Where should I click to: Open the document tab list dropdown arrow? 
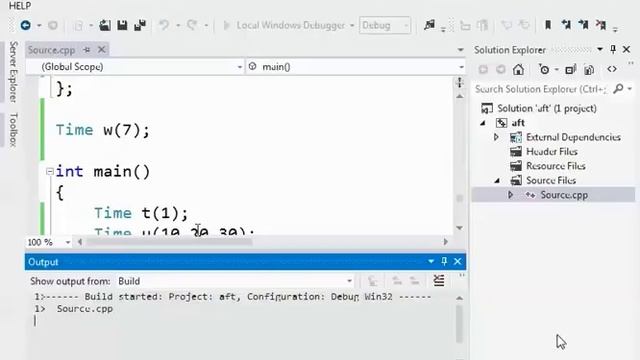460,50
